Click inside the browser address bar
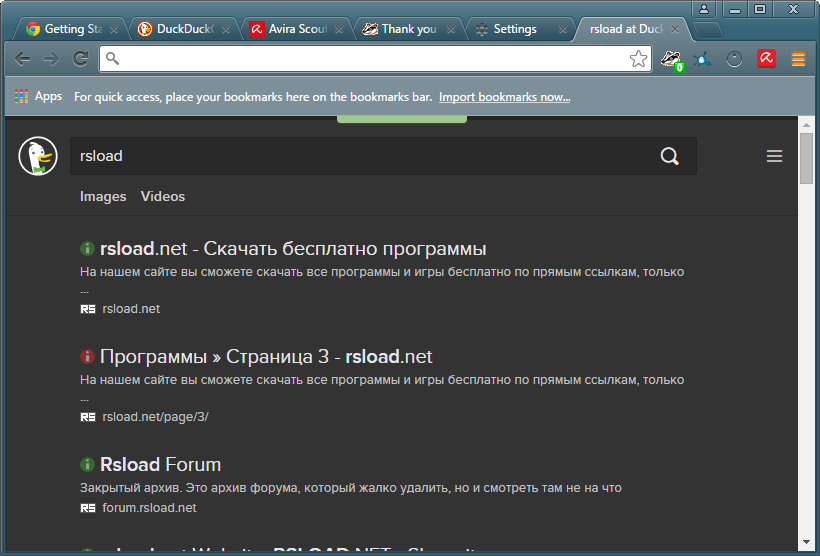 tap(374, 59)
